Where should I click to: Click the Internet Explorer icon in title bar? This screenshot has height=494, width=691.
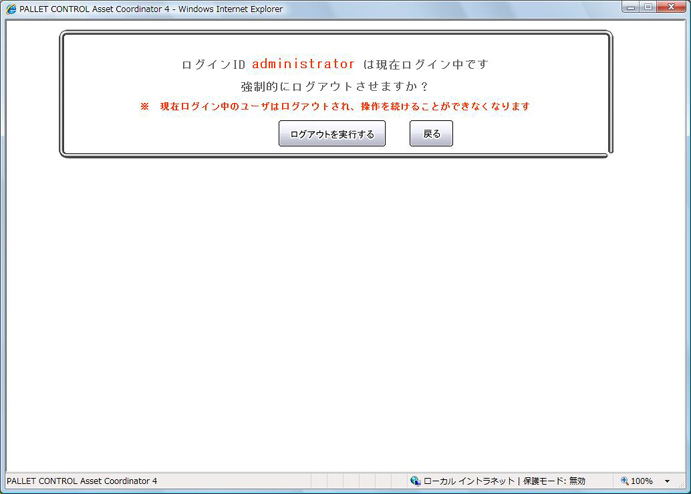(x=11, y=9)
